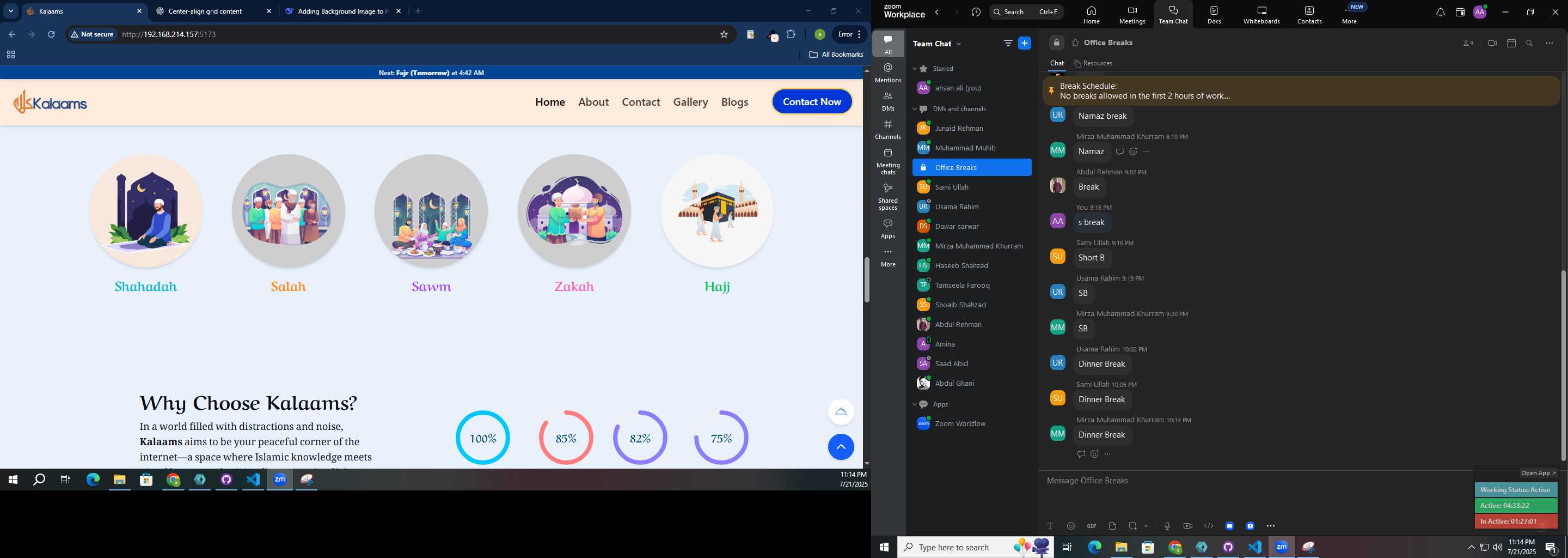Collapse the Apps section in chat list
1568x558 pixels.
tap(914, 404)
